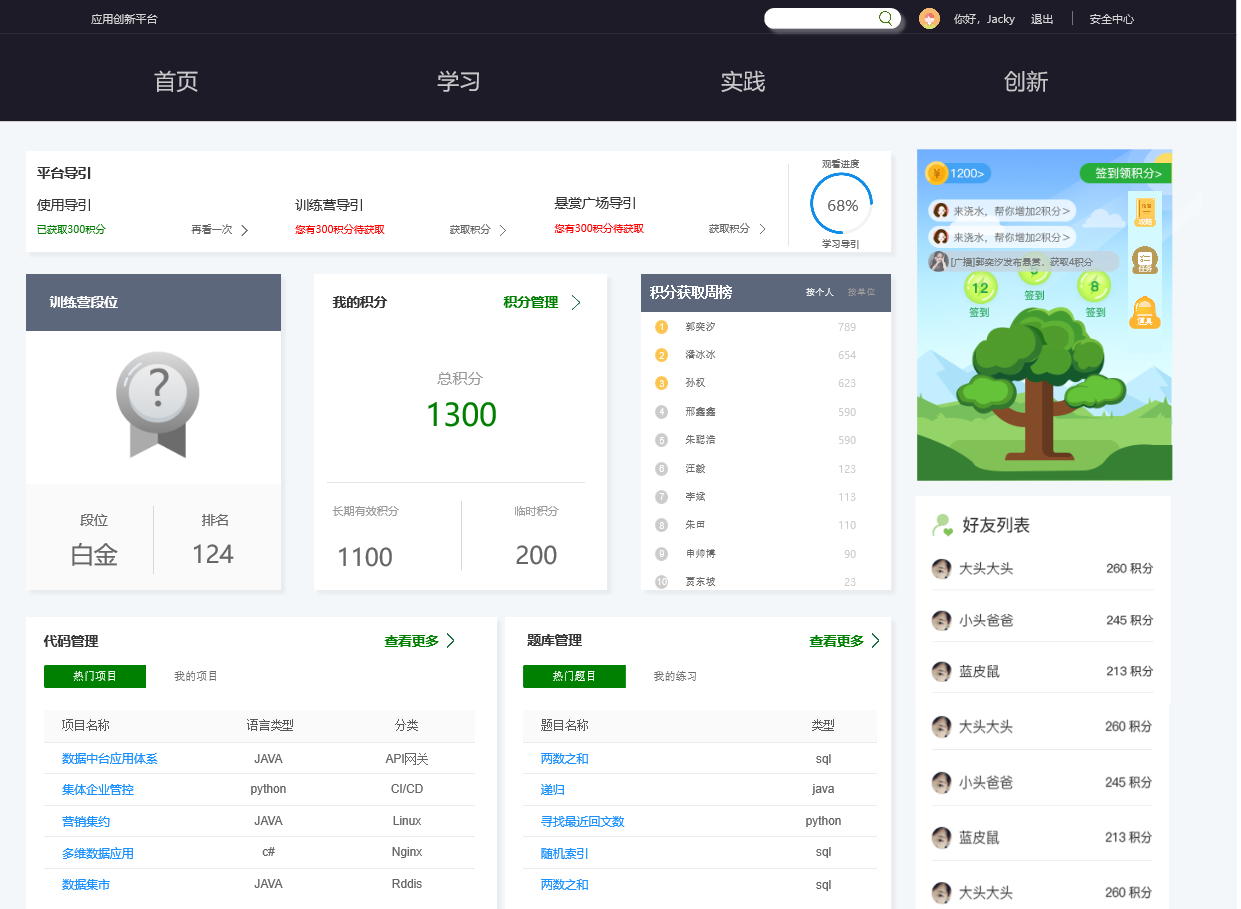Click the broadcast avatar next to 郭奕汐发布悬赏
Viewport: 1241px width, 909px height.
pos(939,261)
